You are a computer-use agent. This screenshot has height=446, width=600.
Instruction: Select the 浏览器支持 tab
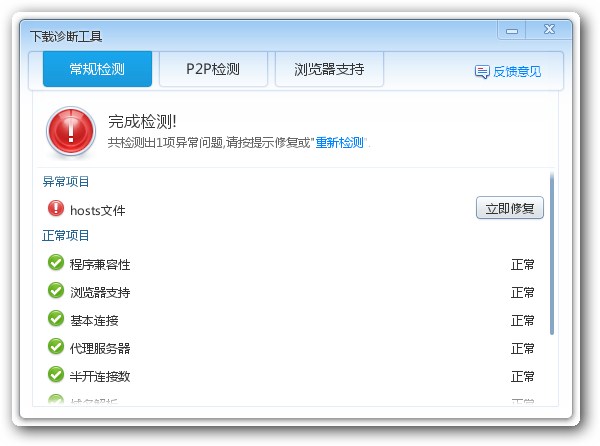click(x=328, y=70)
